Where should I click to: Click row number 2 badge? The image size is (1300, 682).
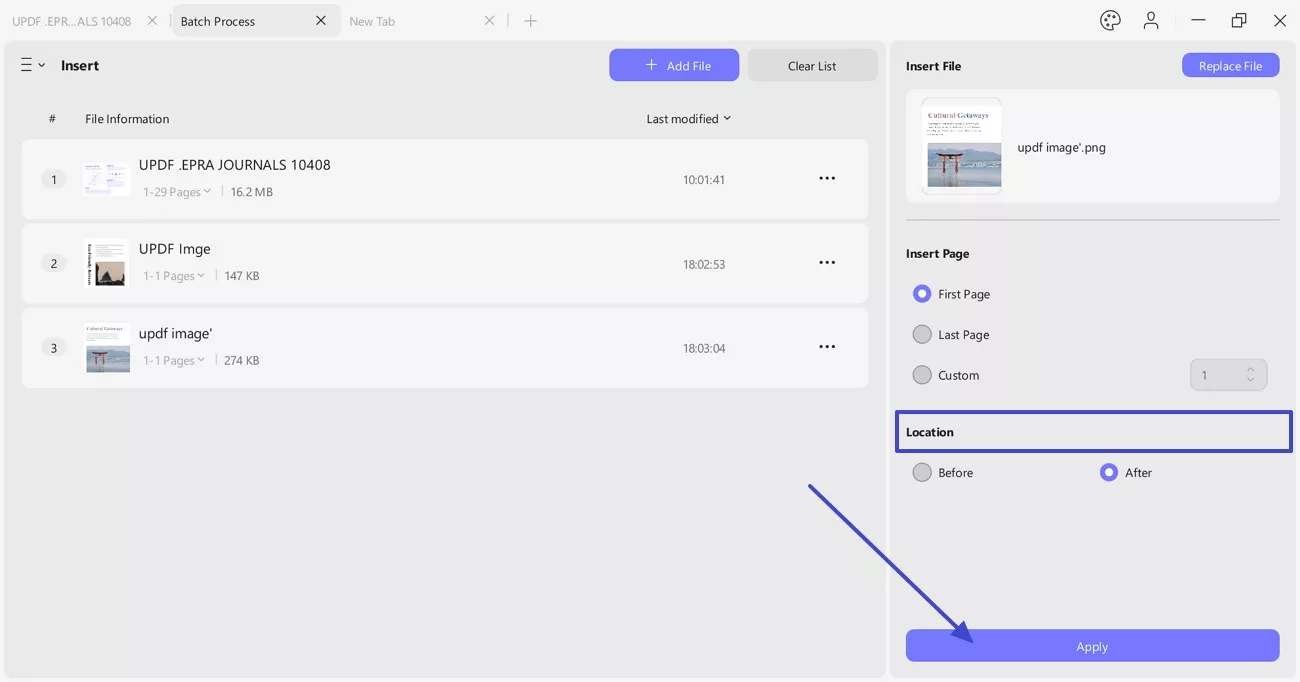click(54, 263)
